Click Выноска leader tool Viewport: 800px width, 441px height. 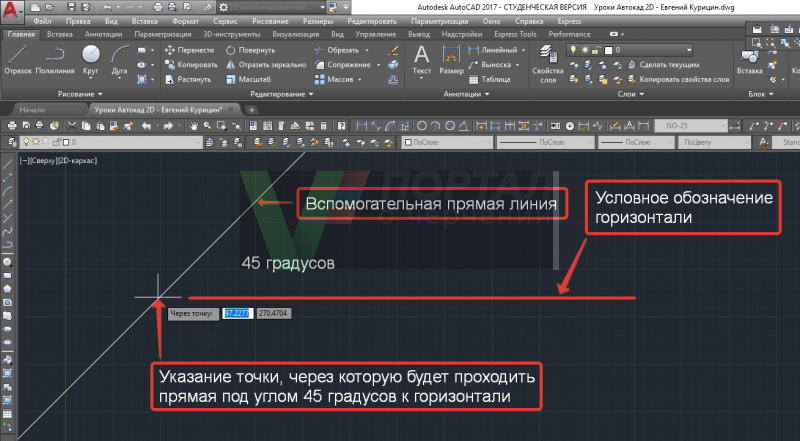[490, 65]
